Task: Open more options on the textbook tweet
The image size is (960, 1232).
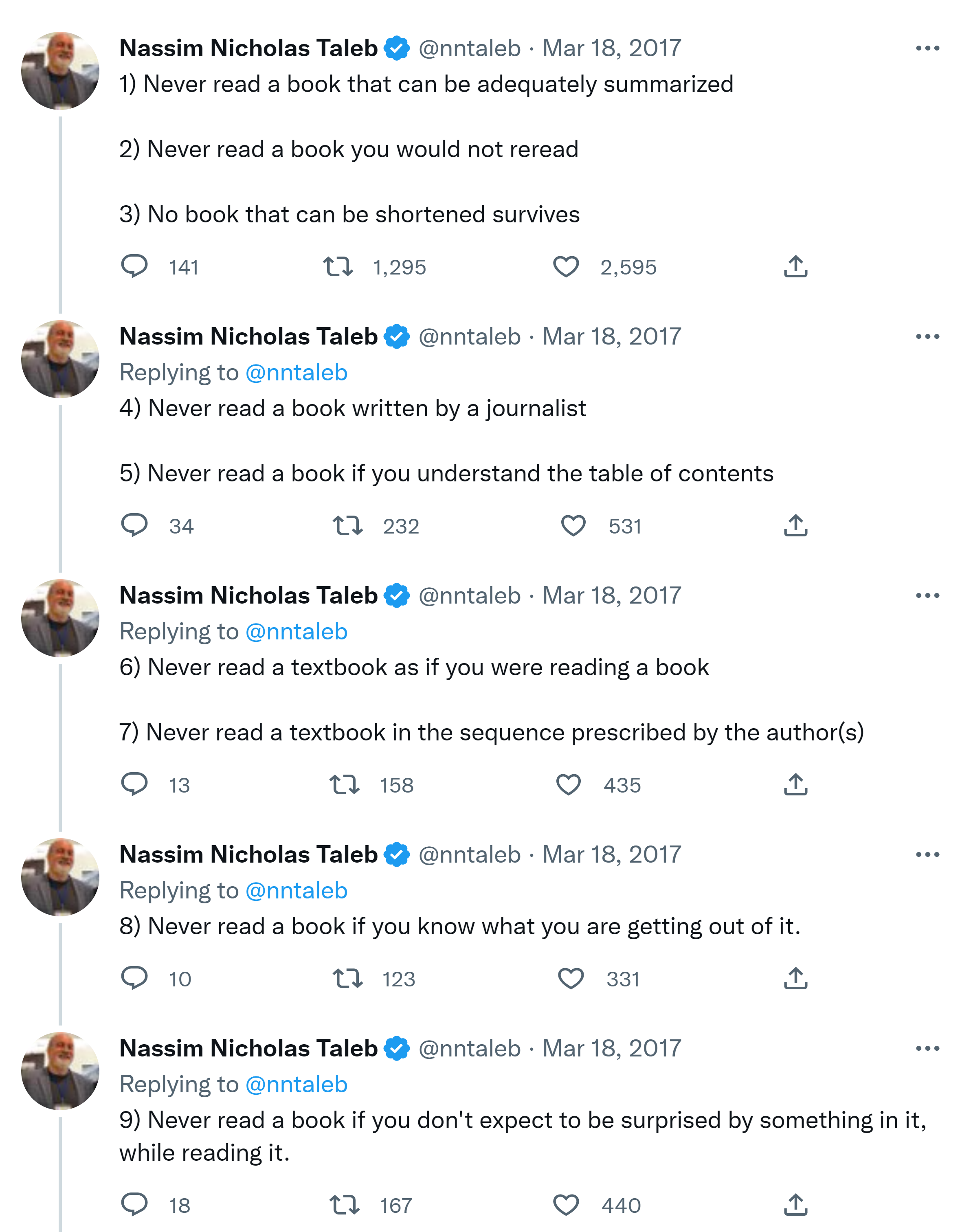Action: pyautogui.click(x=927, y=596)
